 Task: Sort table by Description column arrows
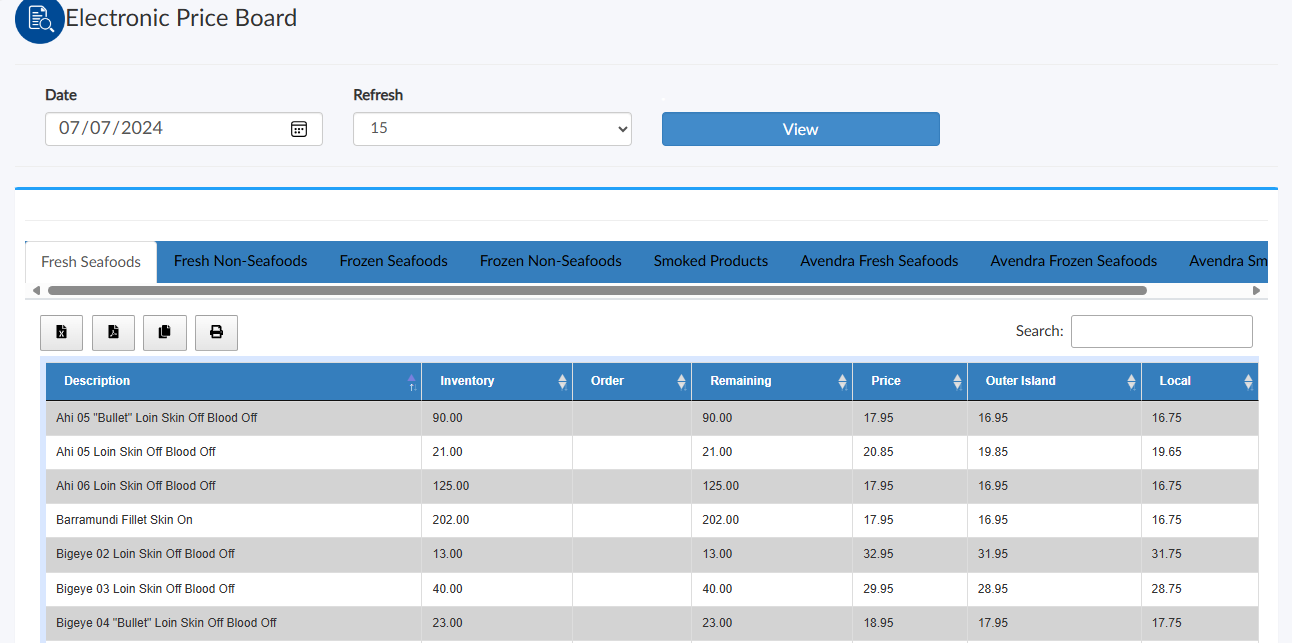pyautogui.click(x=411, y=382)
